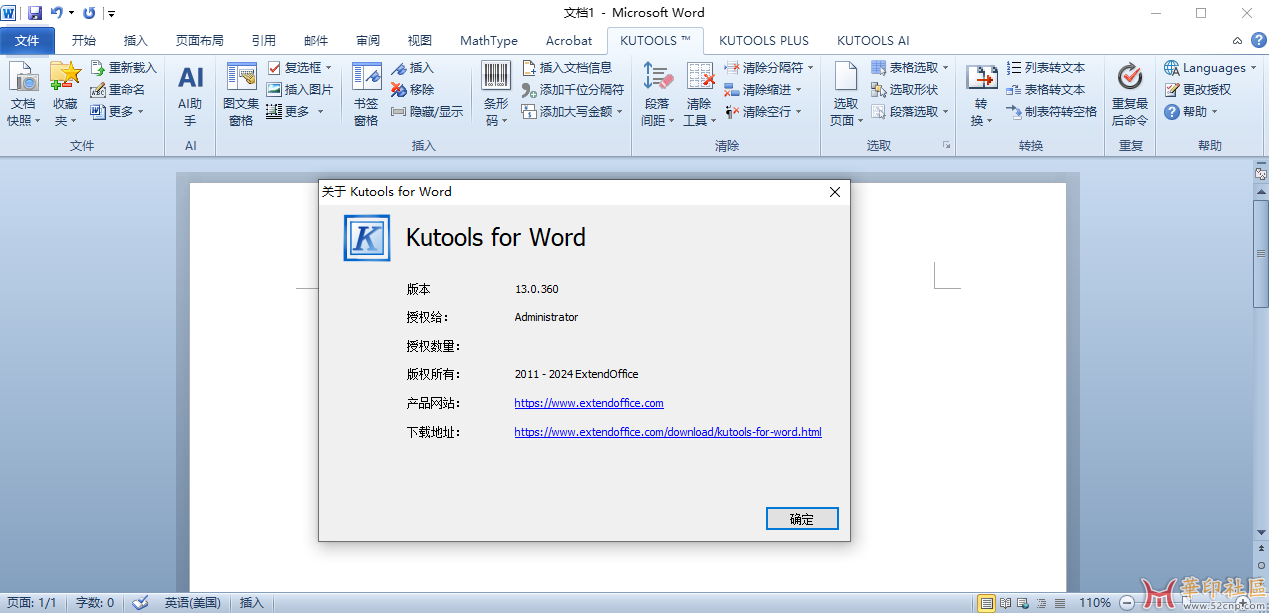Click List to Text (列表转文本)
The height and width of the screenshot is (613, 1269).
click(1045, 68)
